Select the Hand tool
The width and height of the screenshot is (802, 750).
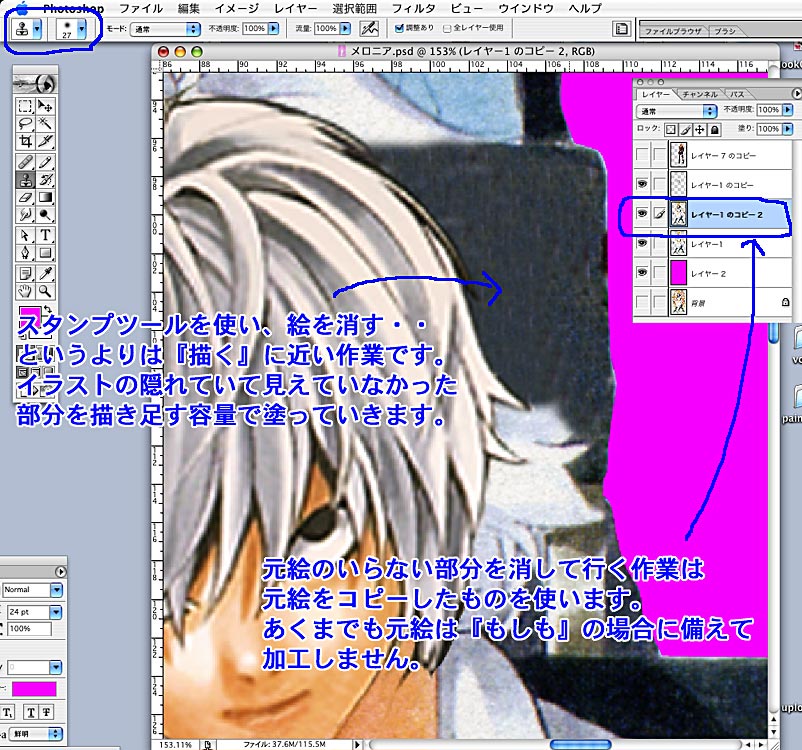(25, 291)
